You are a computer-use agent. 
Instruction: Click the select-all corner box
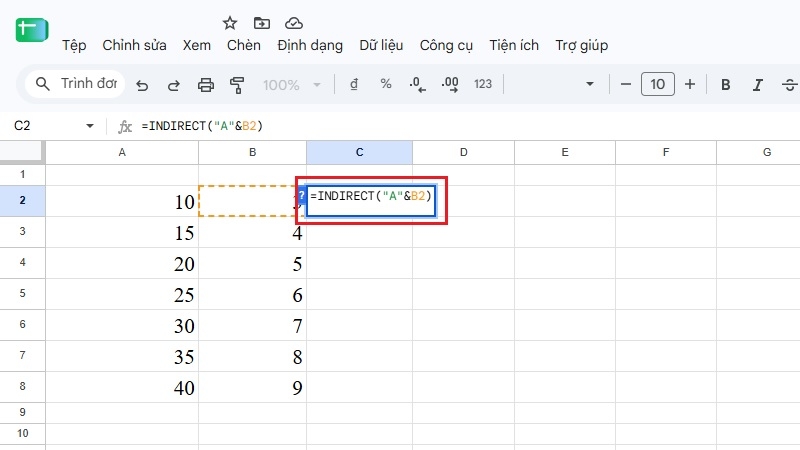coord(21,152)
